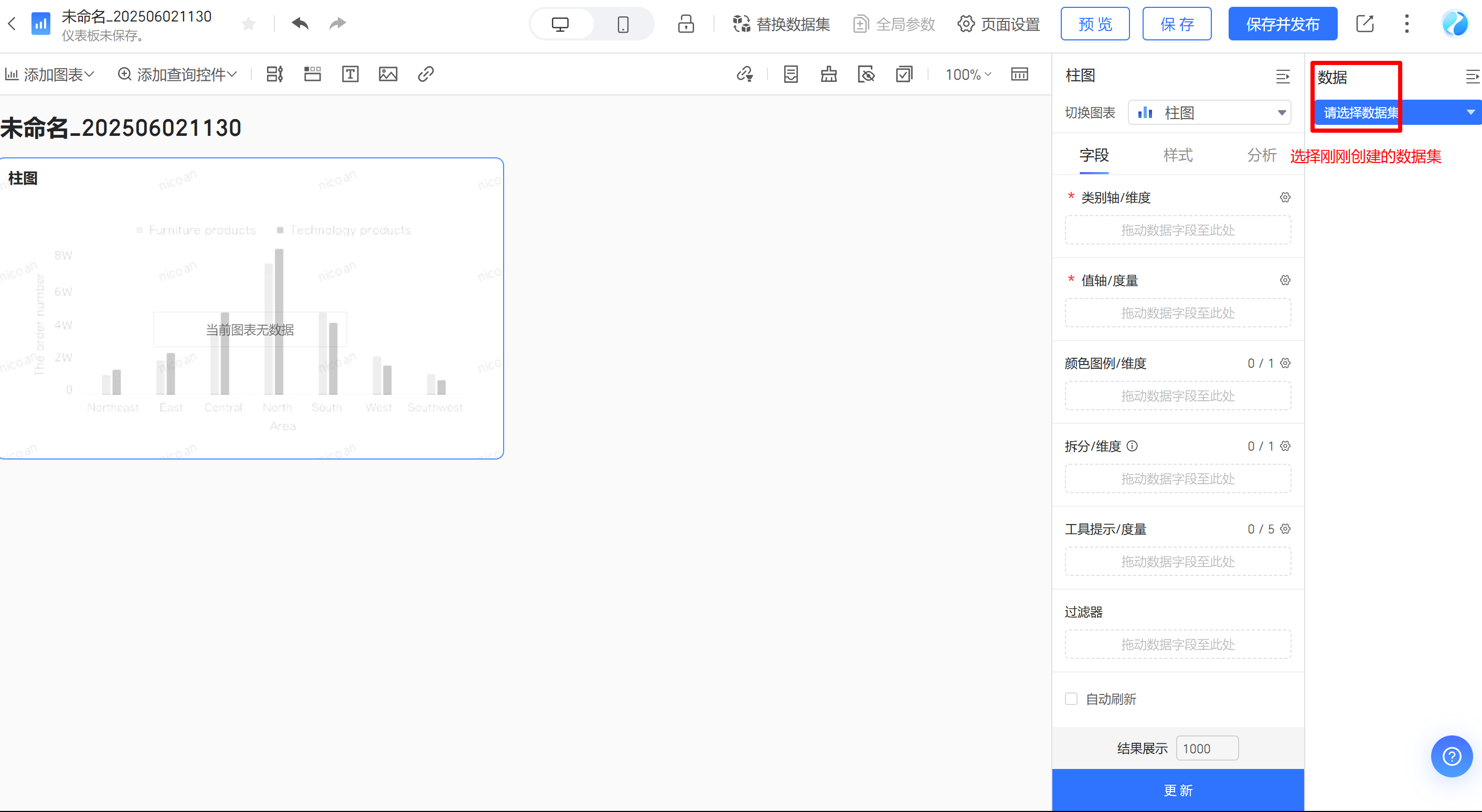The height and width of the screenshot is (812, 1482).
Task: Enable the 自动刷新 checkbox
Action: click(1071, 699)
